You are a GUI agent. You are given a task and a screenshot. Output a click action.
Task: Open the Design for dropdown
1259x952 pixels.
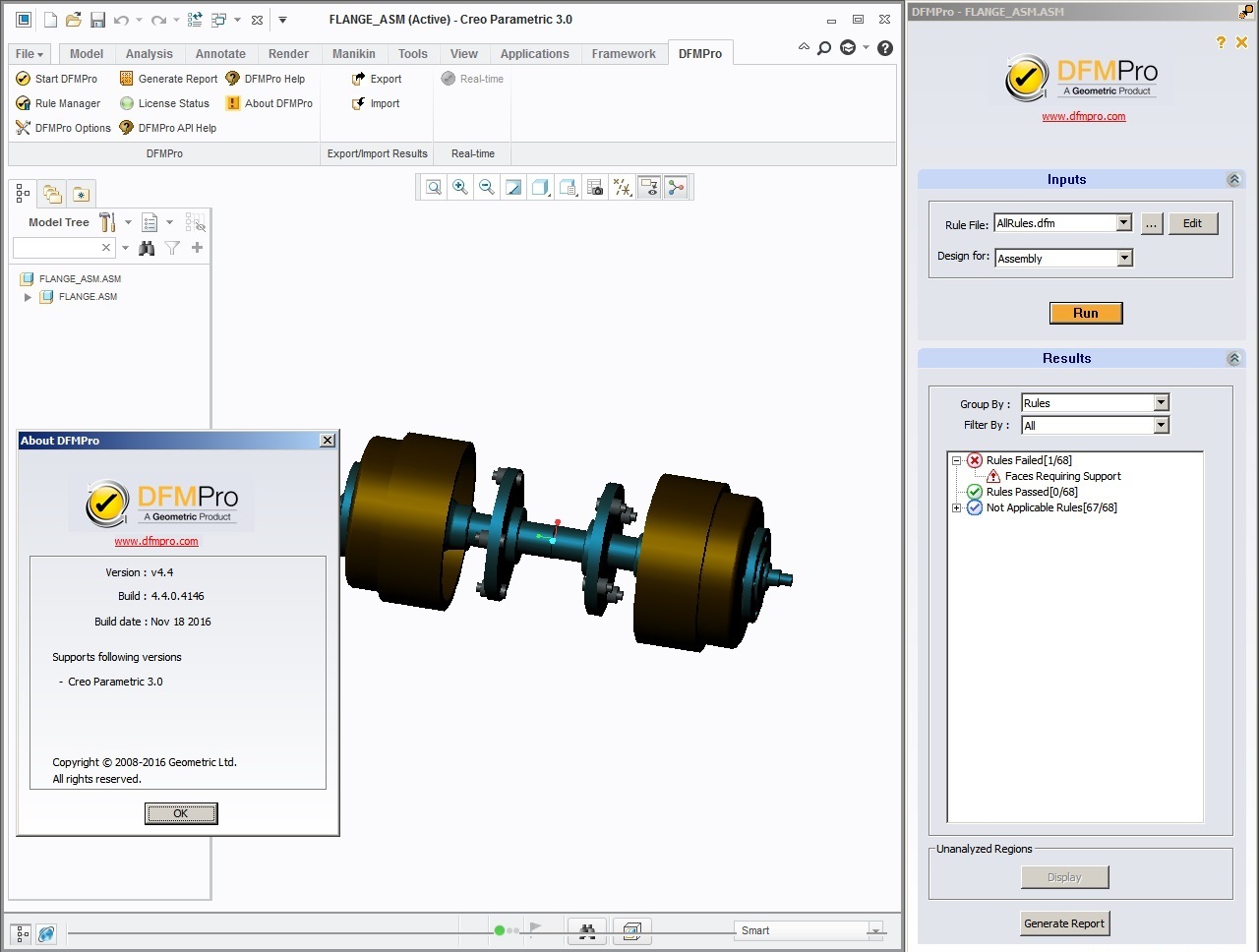tap(1125, 258)
